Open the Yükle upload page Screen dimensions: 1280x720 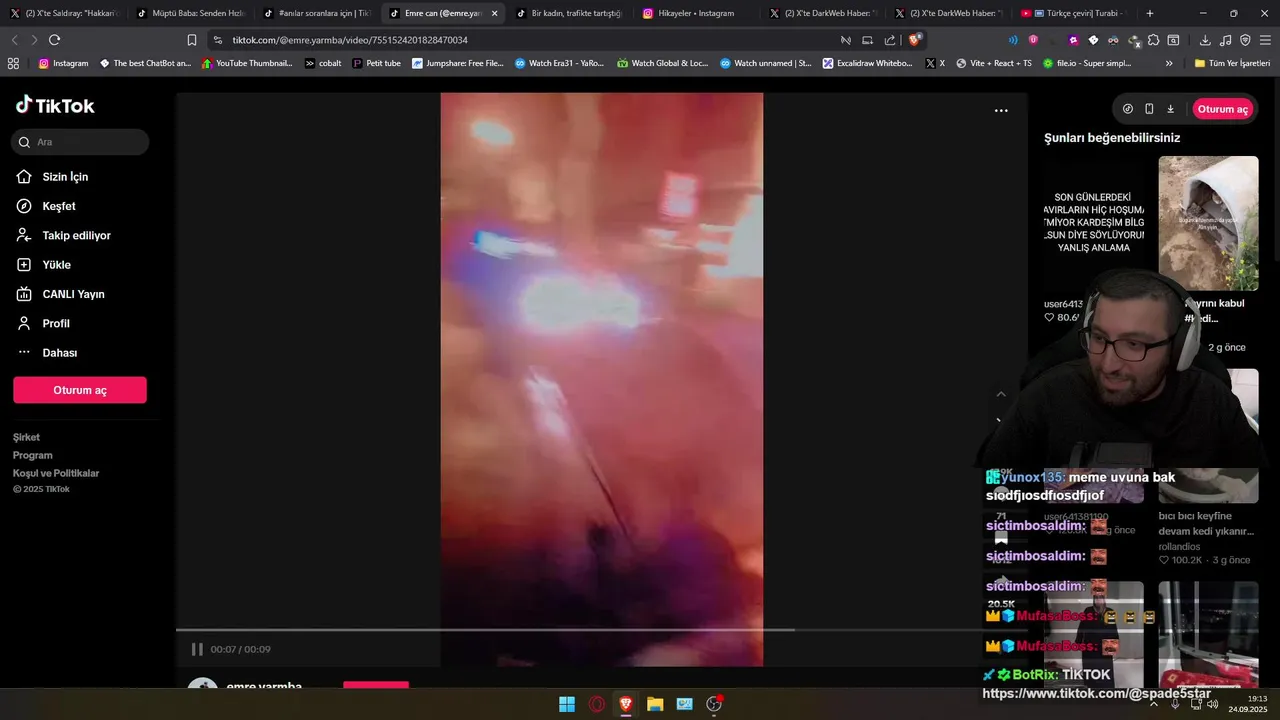[x=56, y=265]
